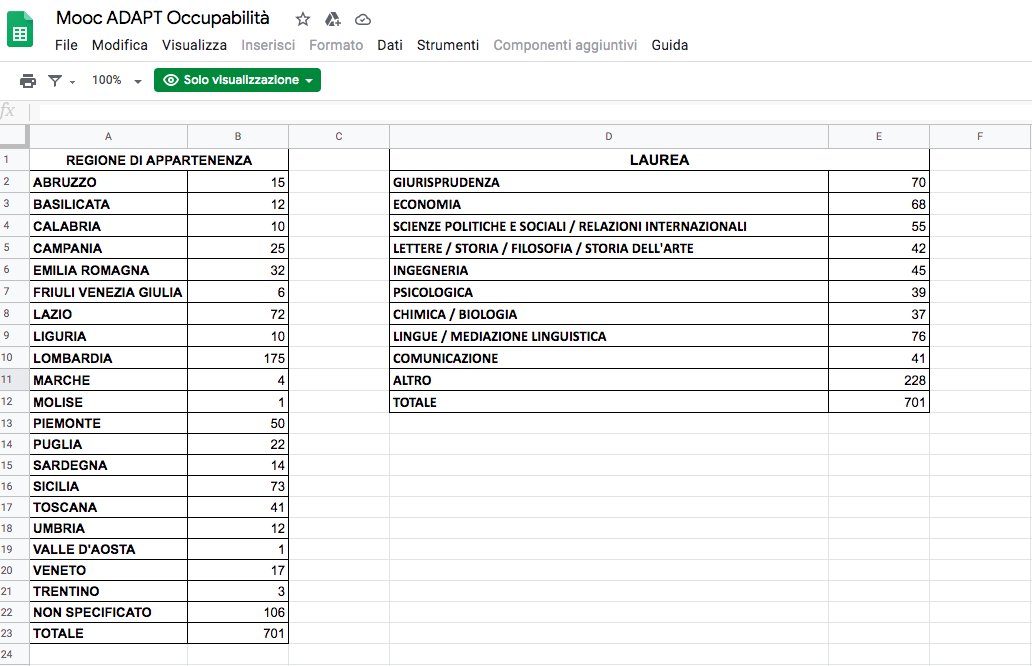Screen dimensions: 1032x666
Task: Star the Mooc ADAPT Occupabilità document
Action: pos(303,19)
